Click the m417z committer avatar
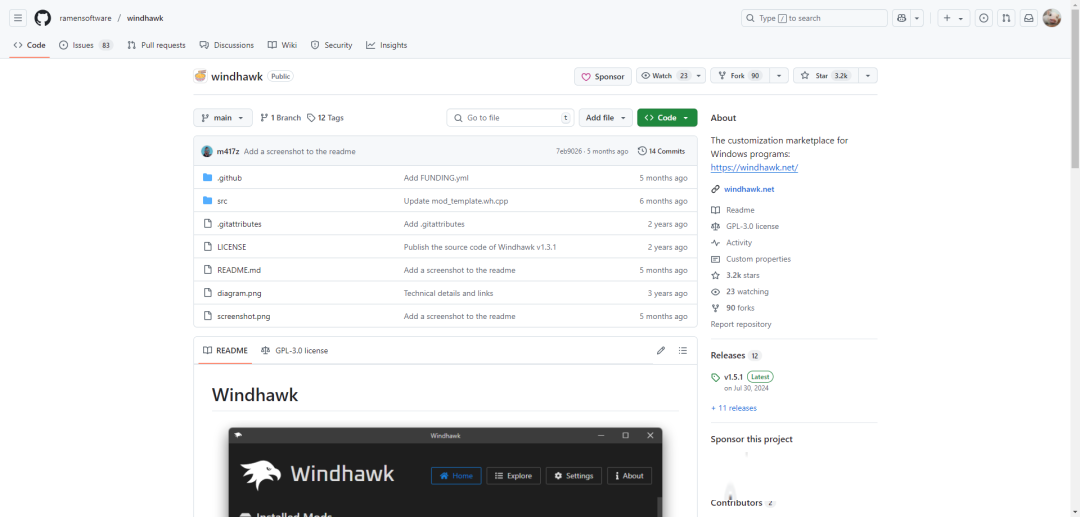This screenshot has height=517, width=1080. [x=207, y=151]
